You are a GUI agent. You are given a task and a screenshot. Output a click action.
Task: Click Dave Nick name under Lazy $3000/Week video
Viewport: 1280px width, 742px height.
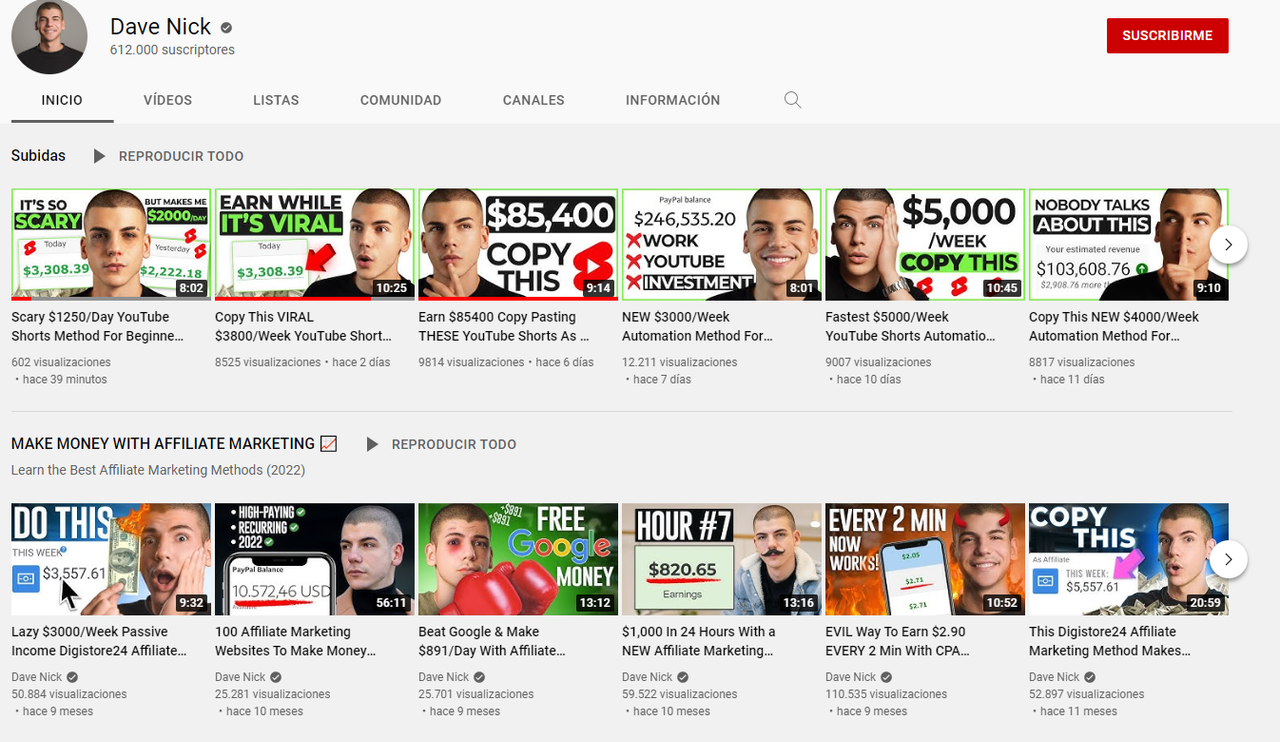click(x=37, y=677)
